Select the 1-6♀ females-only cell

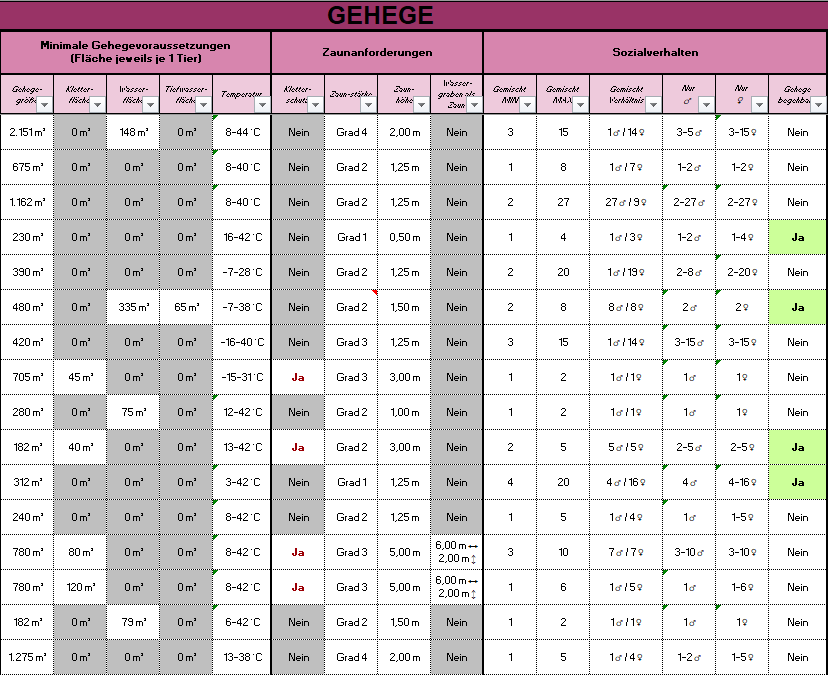(742, 587)
